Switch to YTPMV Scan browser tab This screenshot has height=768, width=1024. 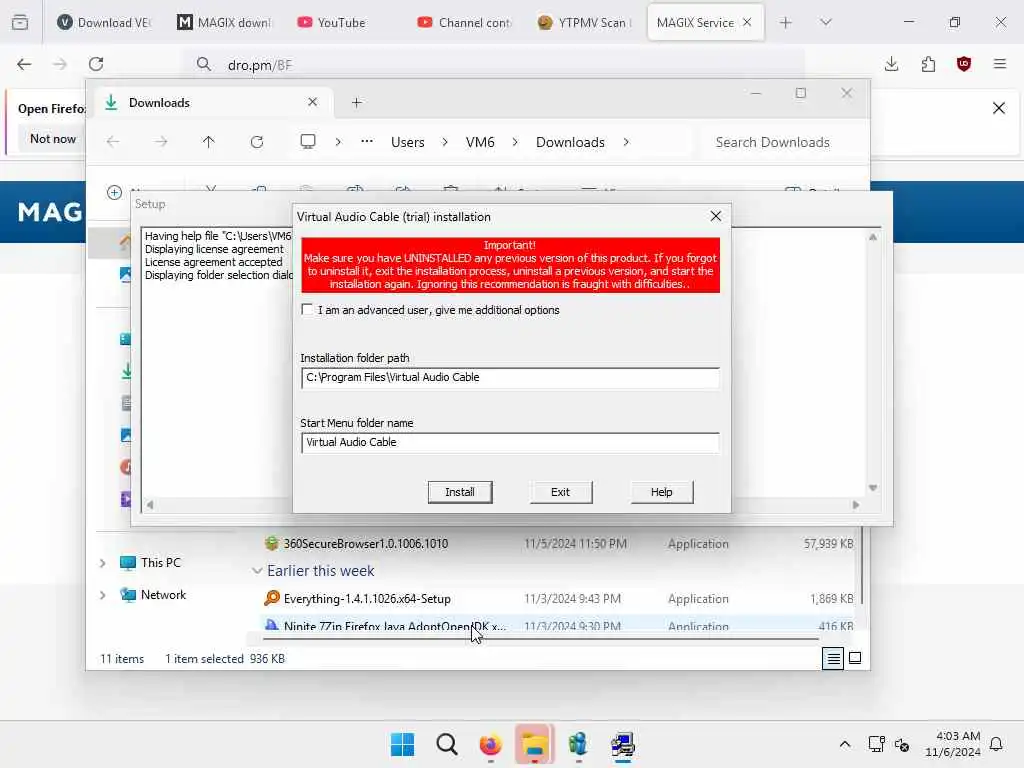586,22
